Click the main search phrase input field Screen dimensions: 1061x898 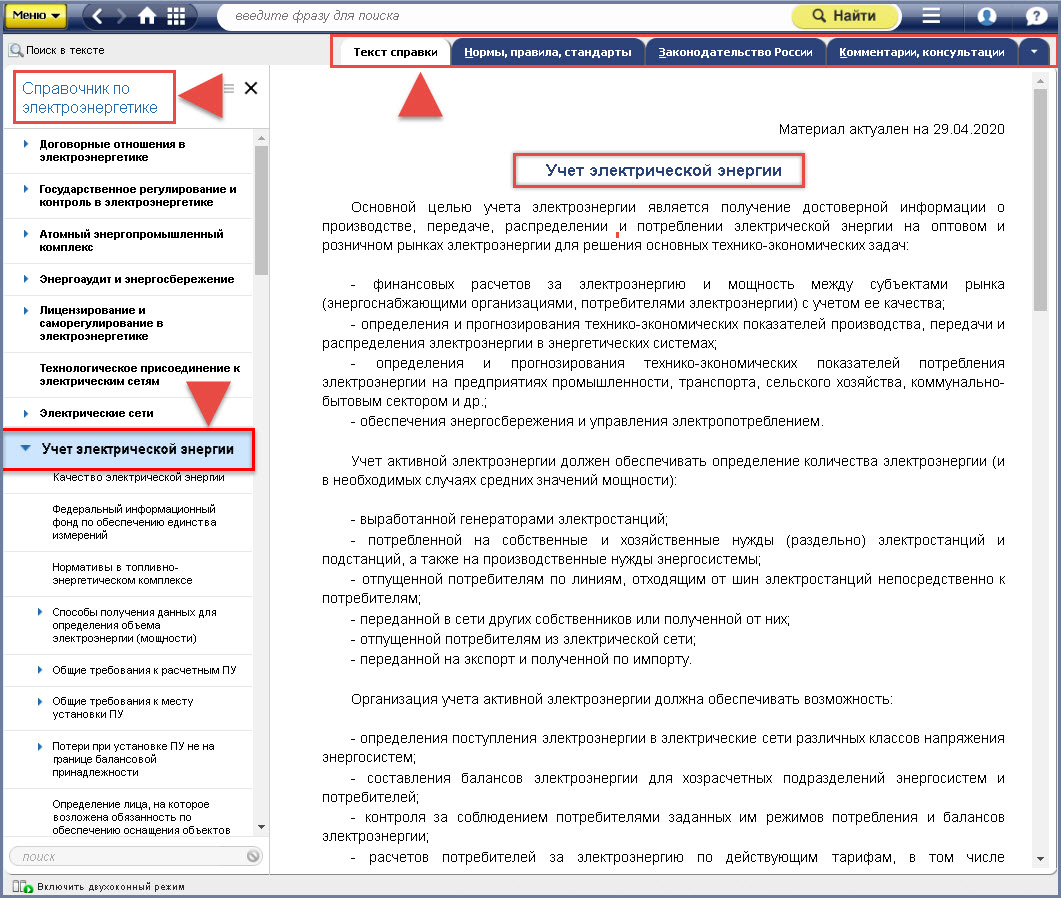(x=500, y=16)
